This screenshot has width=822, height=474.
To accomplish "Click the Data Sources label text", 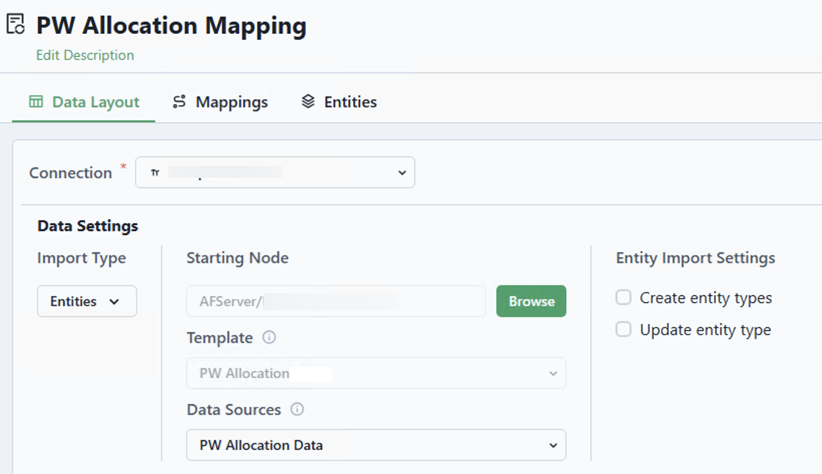I will (234, 410).
